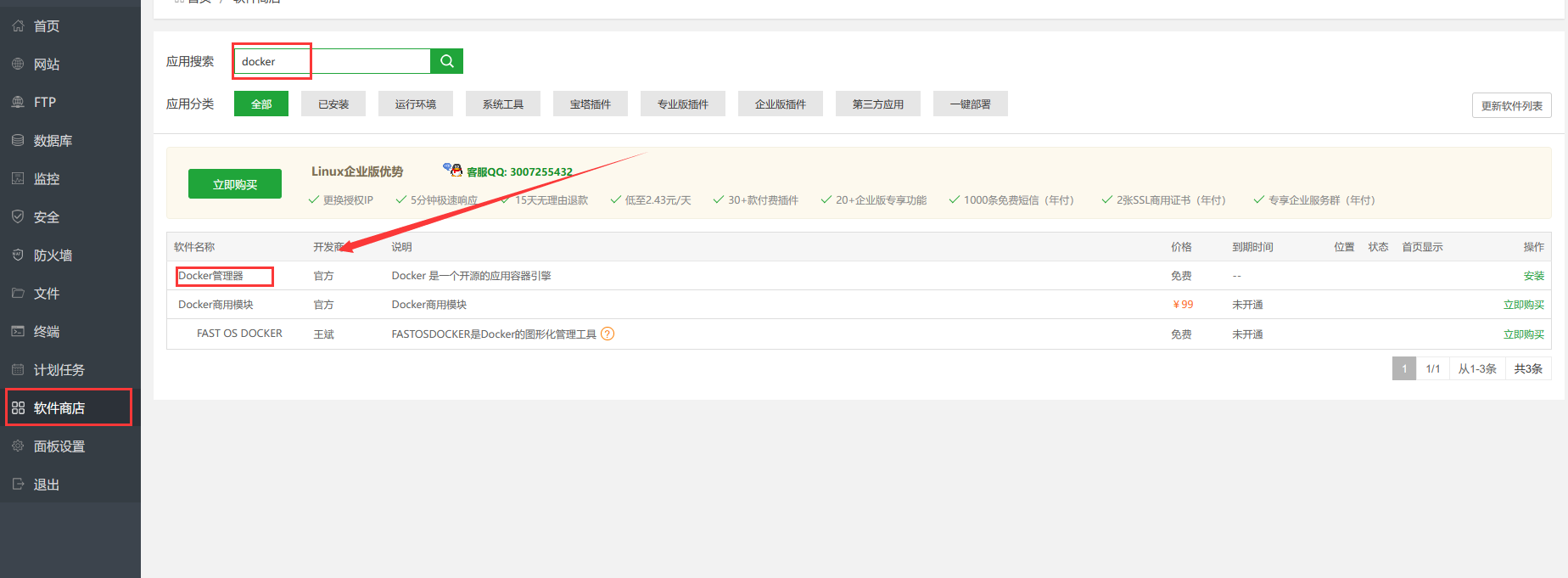Click the grid icon for 软件商店

(x=18, y=407)
